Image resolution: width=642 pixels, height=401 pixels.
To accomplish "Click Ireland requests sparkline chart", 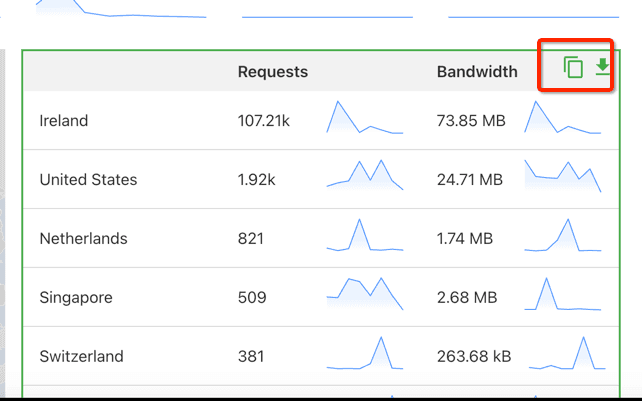I will point(364,118).
